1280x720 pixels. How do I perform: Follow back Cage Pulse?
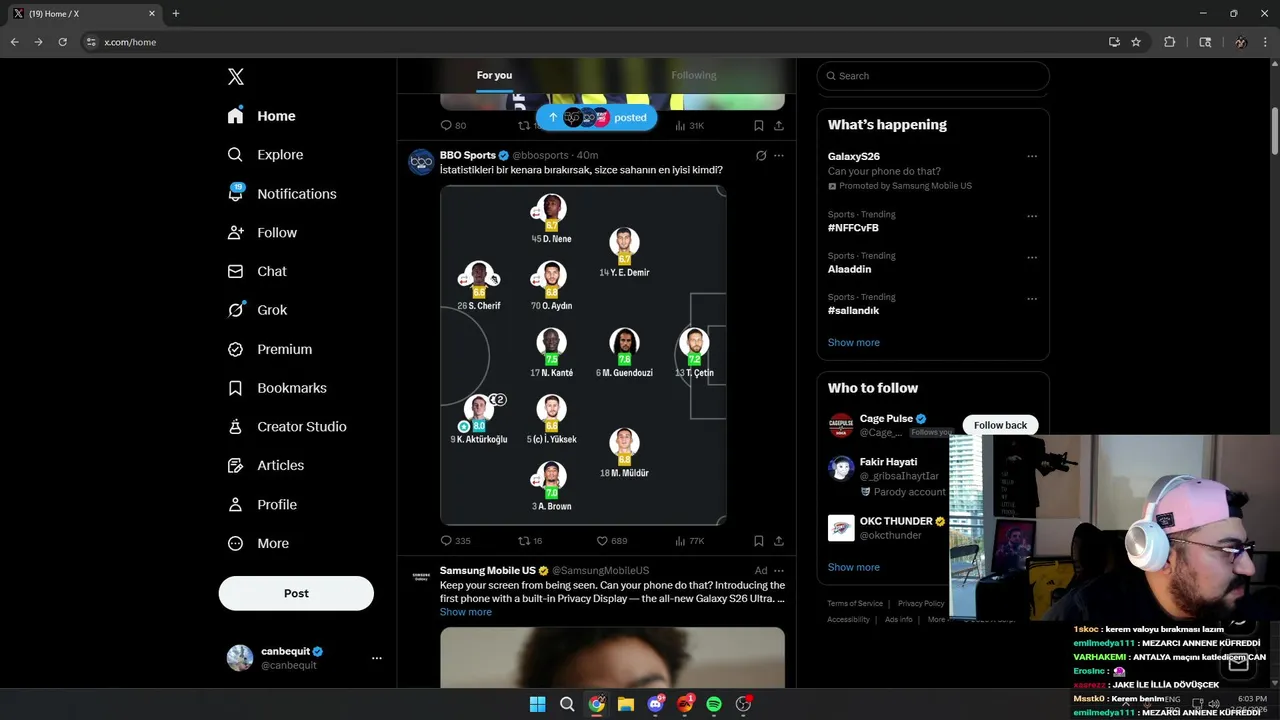click(1000, 425)
